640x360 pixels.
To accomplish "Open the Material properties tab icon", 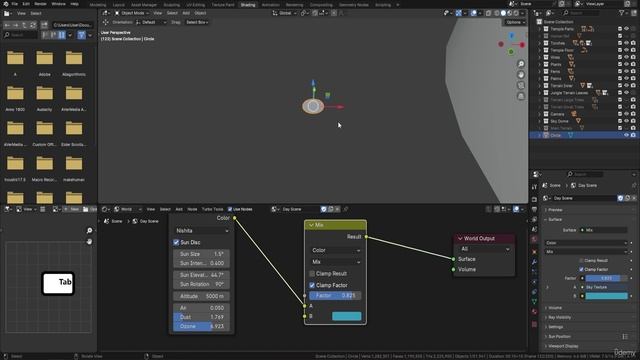I will pos(534,312).
